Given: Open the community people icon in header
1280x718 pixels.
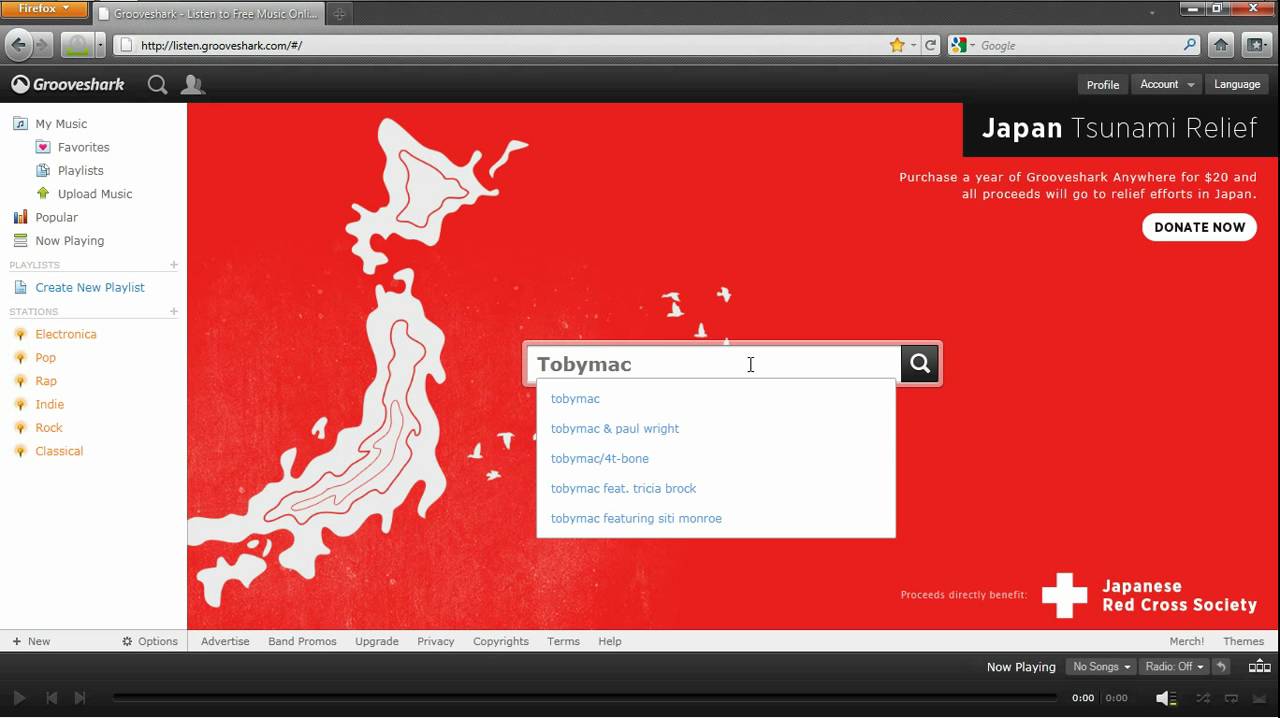Looking at the screenshot, I should point(192,85).
